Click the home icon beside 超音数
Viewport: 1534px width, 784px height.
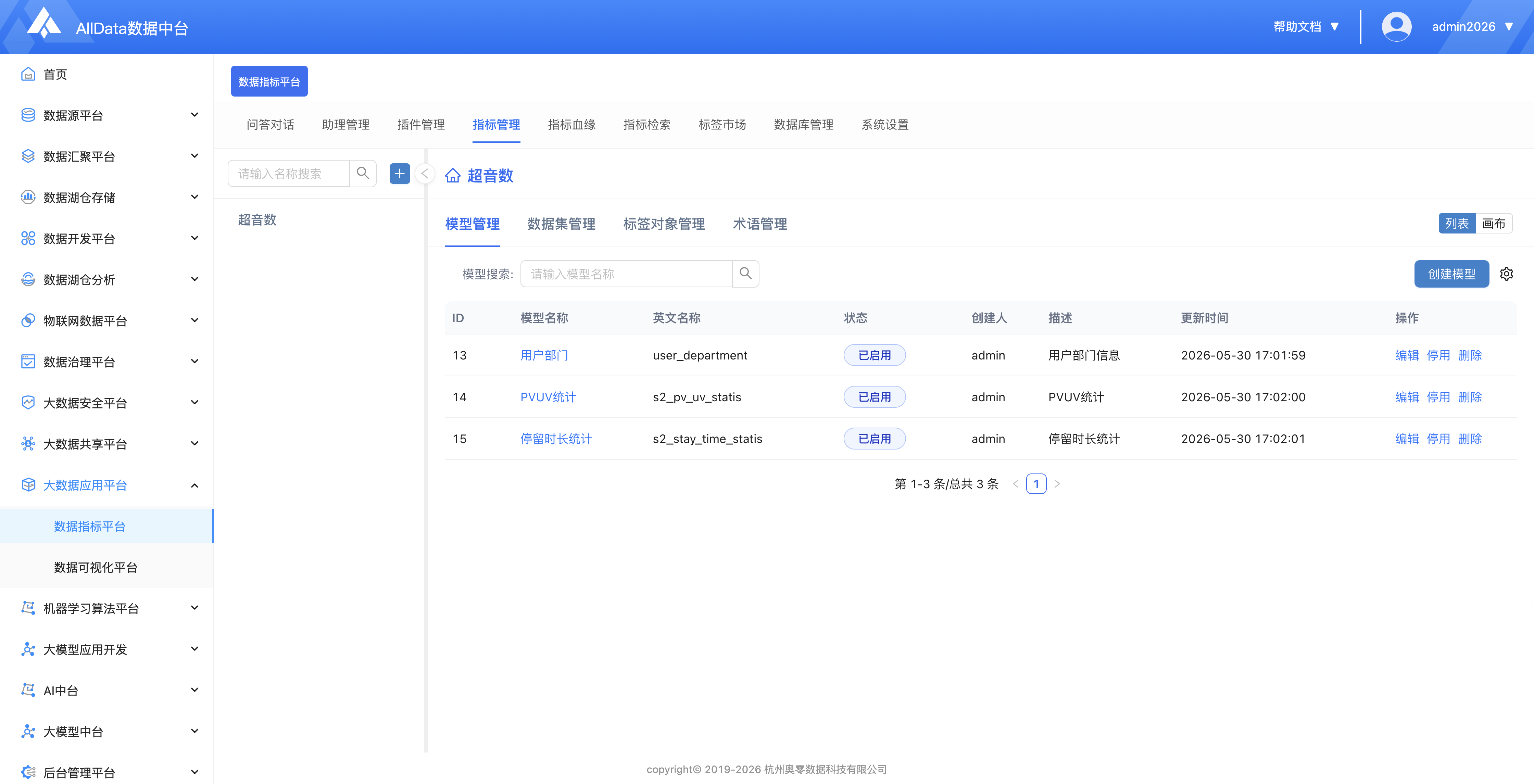click(453, 176)
